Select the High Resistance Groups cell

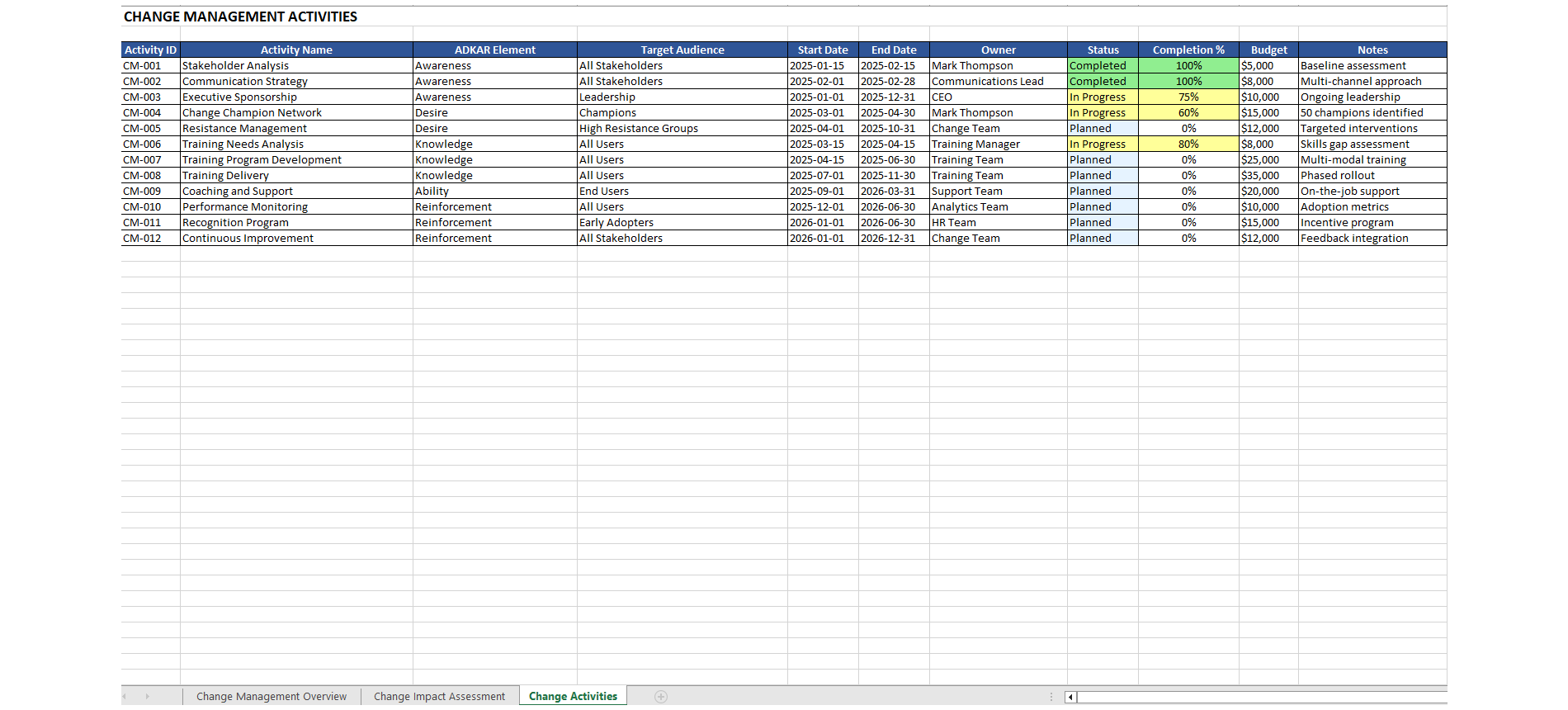(x=682, y=129)
